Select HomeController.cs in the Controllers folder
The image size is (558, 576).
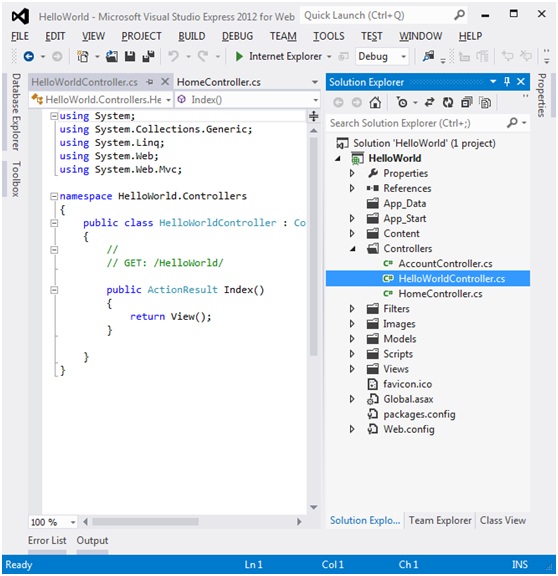440,294
